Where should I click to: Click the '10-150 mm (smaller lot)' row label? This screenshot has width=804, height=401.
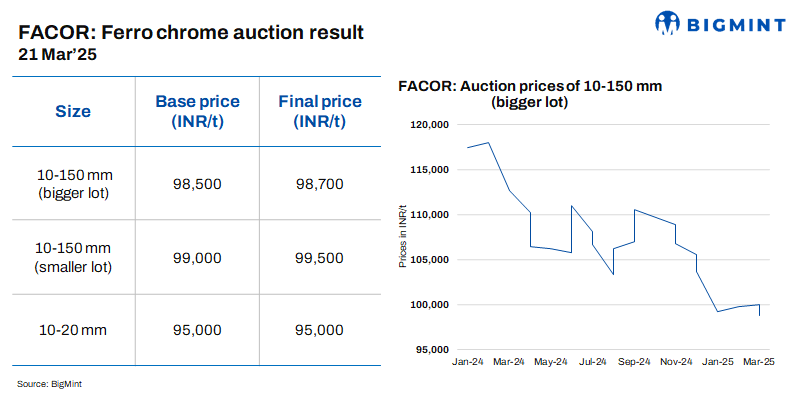click(72, 257)
